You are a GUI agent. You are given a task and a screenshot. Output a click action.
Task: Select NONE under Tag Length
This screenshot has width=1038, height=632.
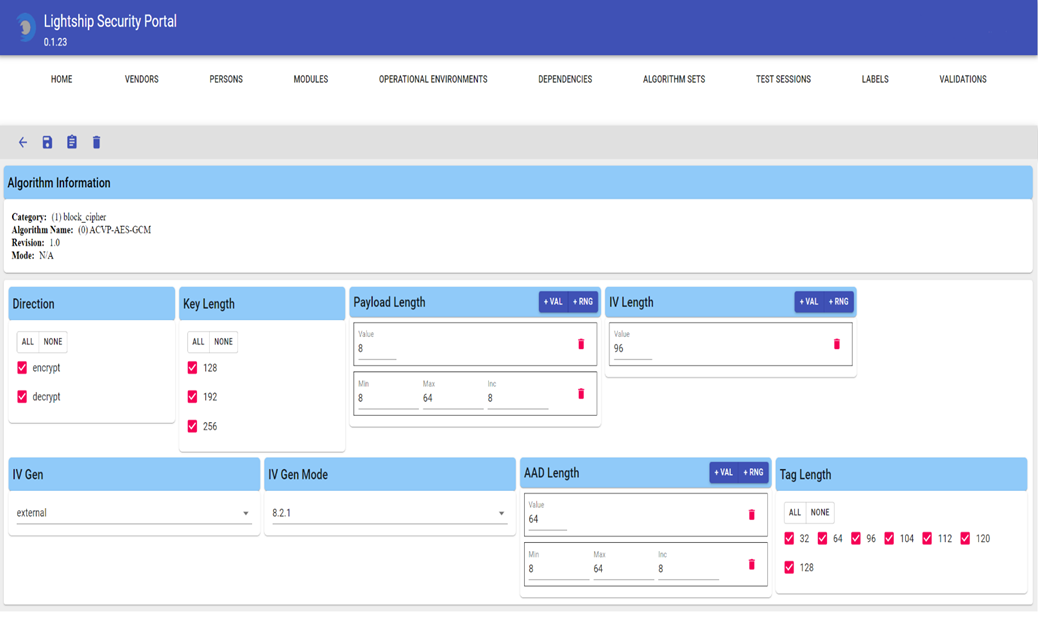click(820, 513)
